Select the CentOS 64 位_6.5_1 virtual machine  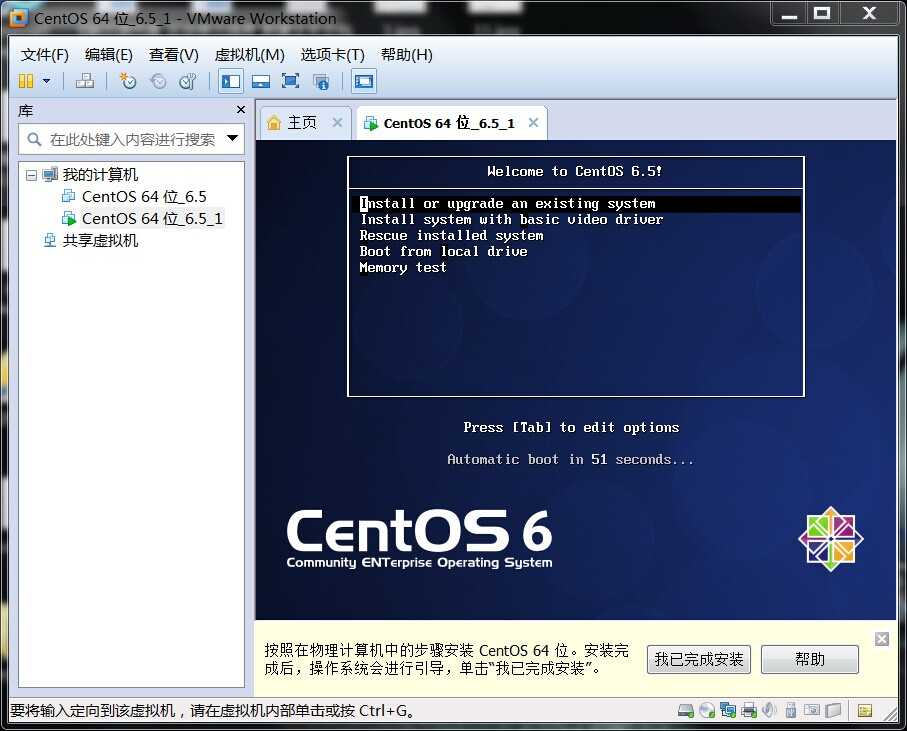(x=152, y=219)
